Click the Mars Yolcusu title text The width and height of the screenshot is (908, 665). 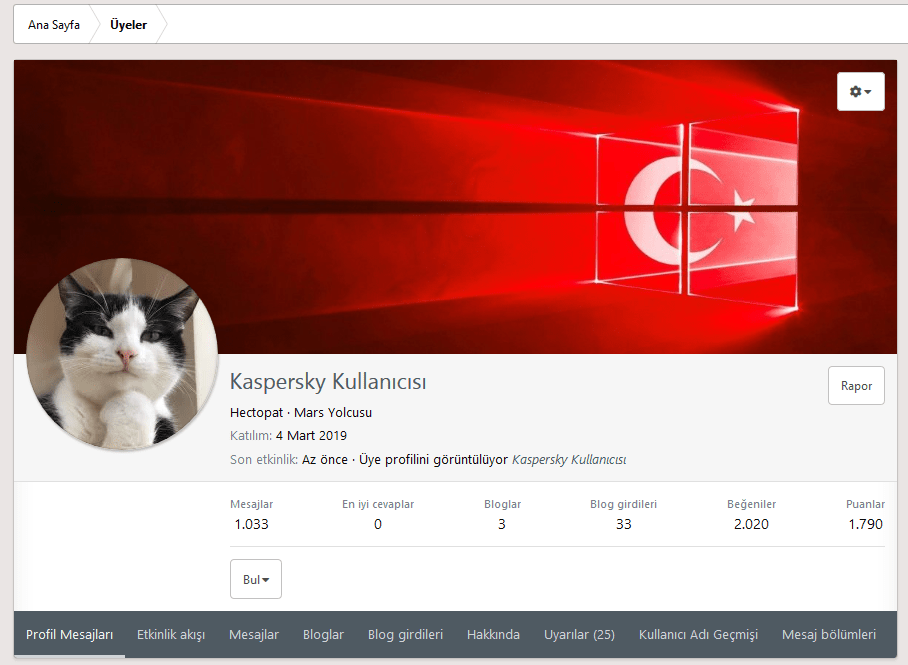click(333, 412)
